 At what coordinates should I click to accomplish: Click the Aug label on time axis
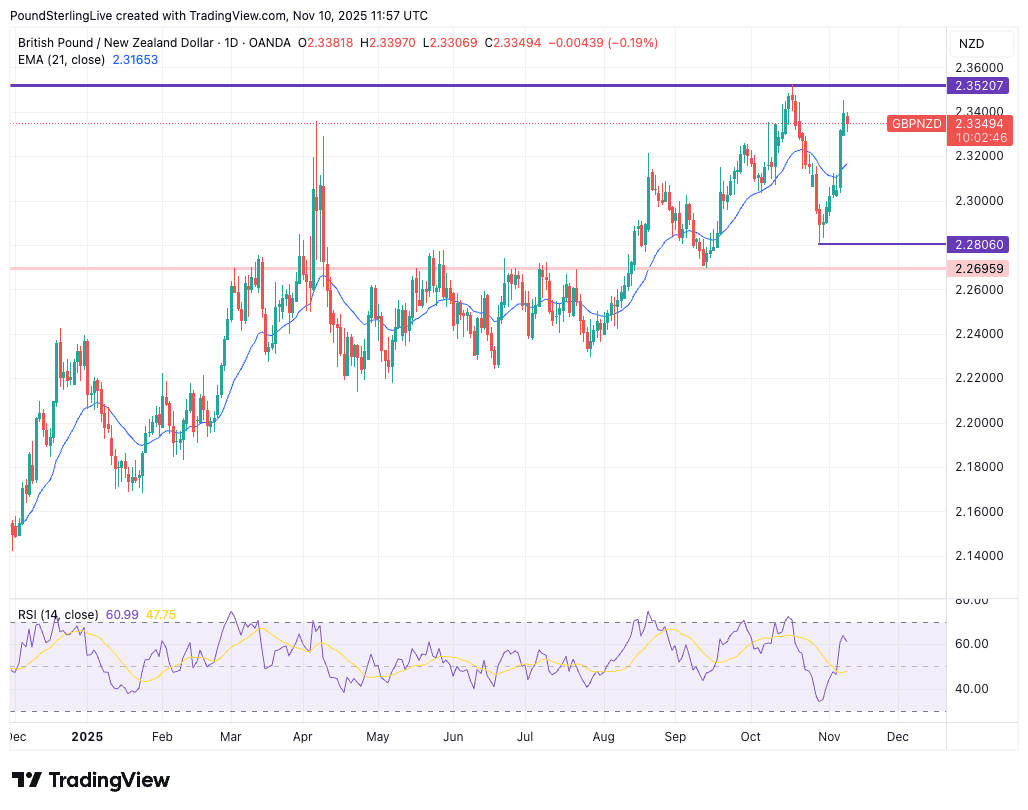pyautogui.click(x=603, y=736)
